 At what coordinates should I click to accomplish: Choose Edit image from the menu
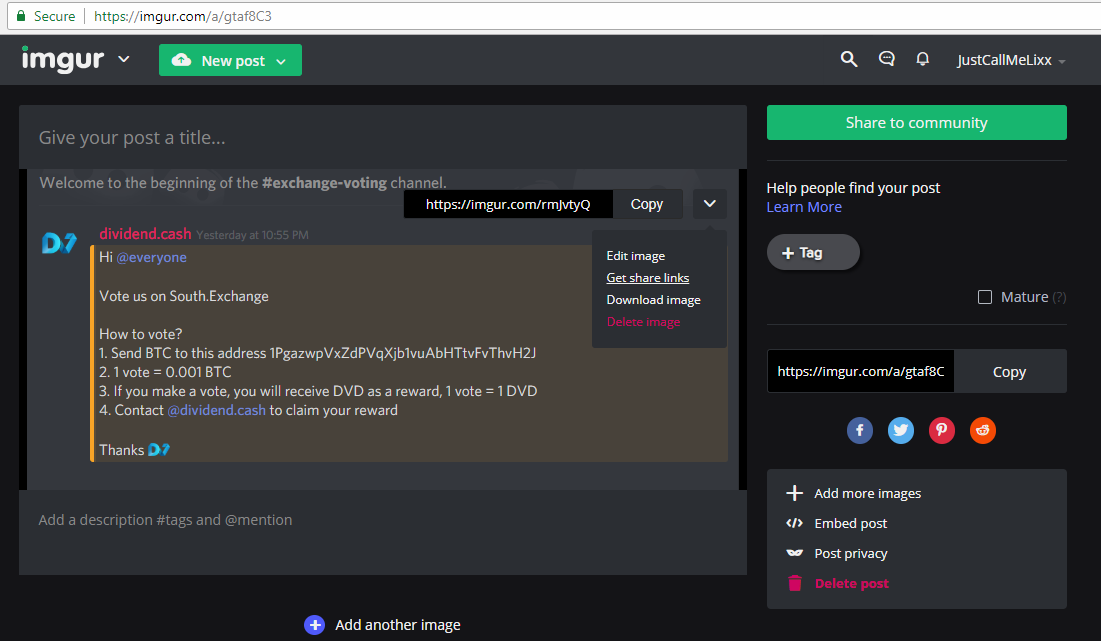pos(635,256)
